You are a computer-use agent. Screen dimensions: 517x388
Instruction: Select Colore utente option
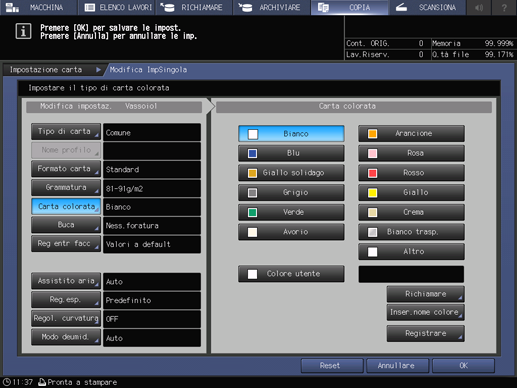[291, 274]
